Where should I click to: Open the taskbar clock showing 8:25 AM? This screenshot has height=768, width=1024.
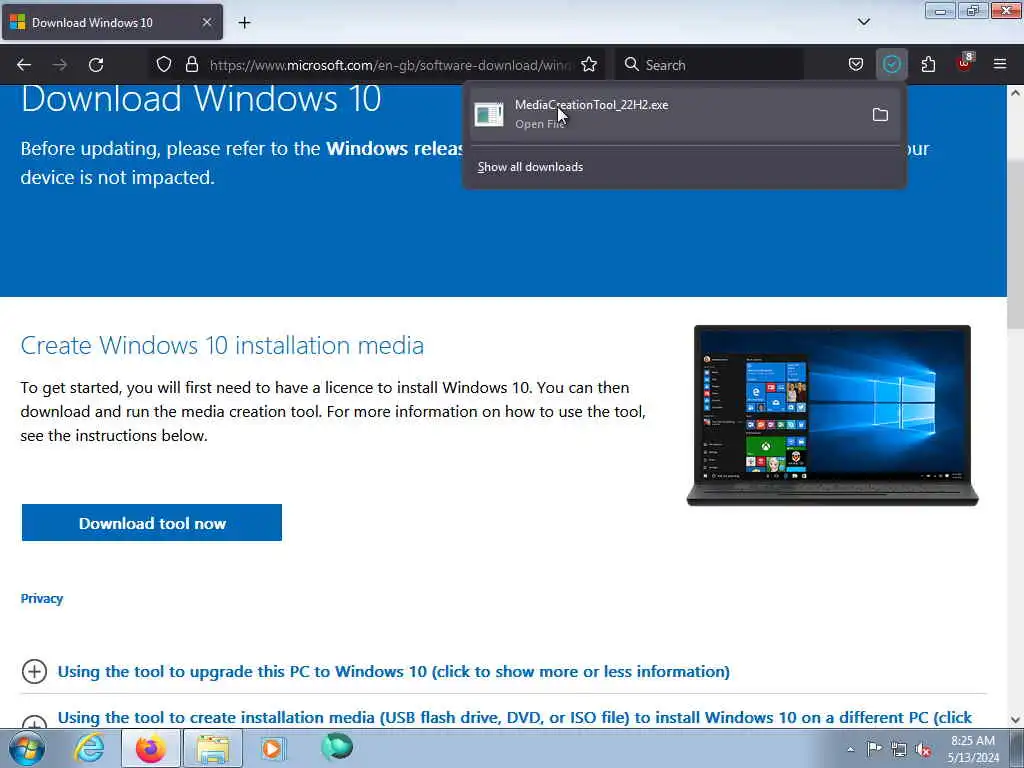[x=973, y=749]
